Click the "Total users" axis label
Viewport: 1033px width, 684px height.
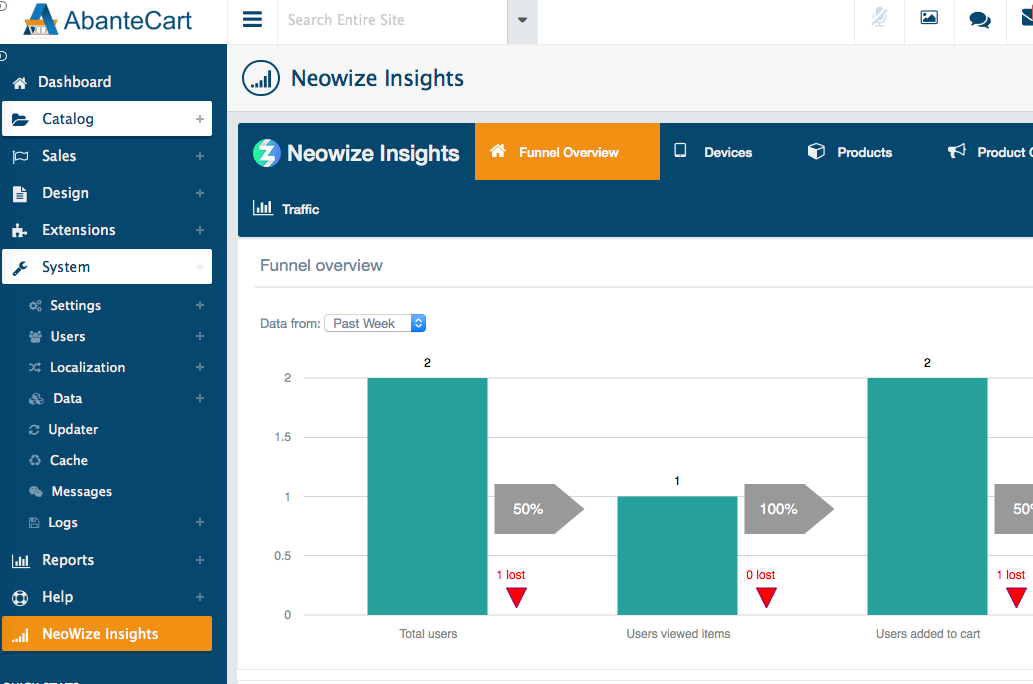[428, 634]
